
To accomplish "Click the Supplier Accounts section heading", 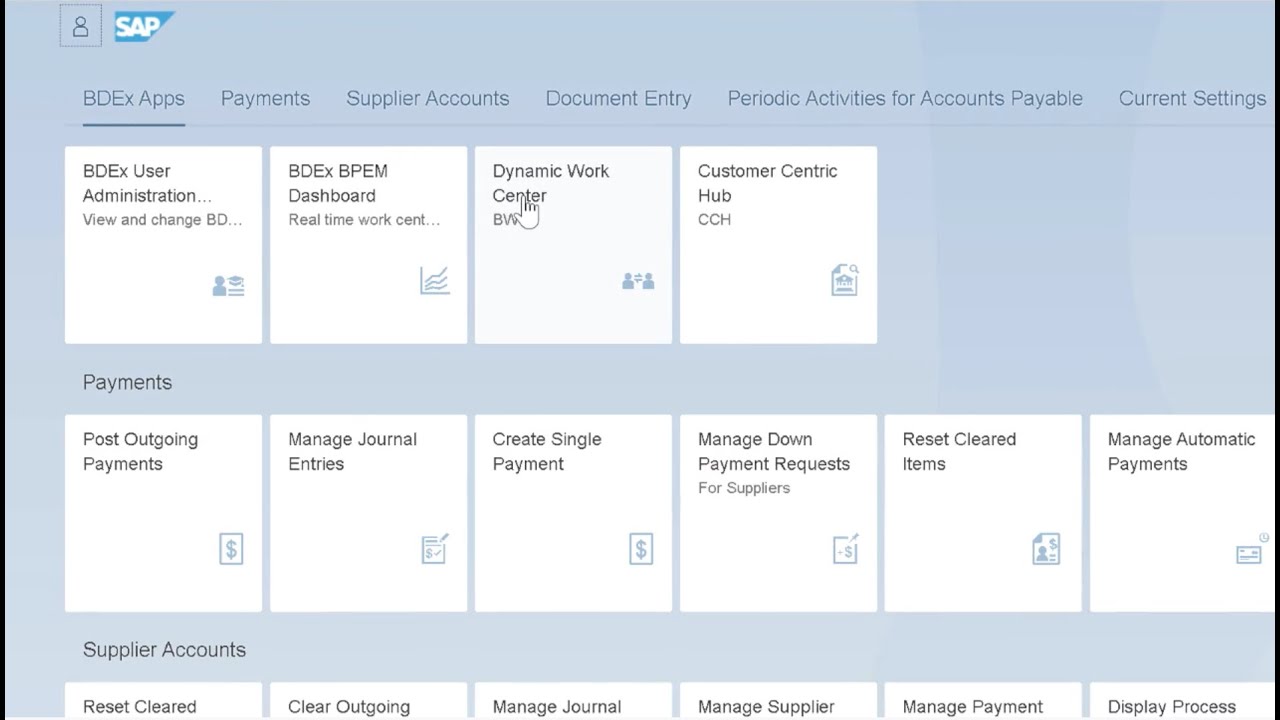I will pos(164,650).
